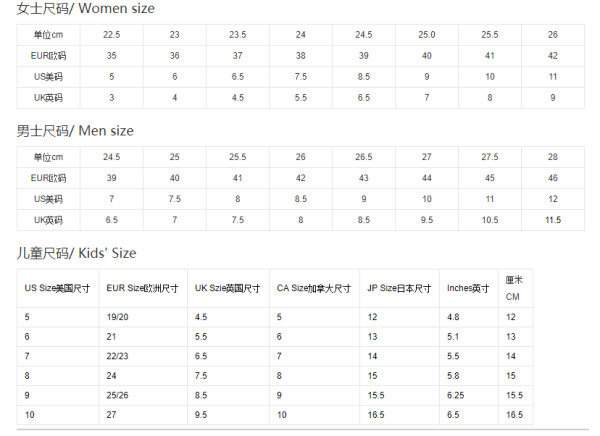The image size is (600, 436).
Task: Click the "26.5" cm cell in Men table
Action: click(x=364, y=157)
